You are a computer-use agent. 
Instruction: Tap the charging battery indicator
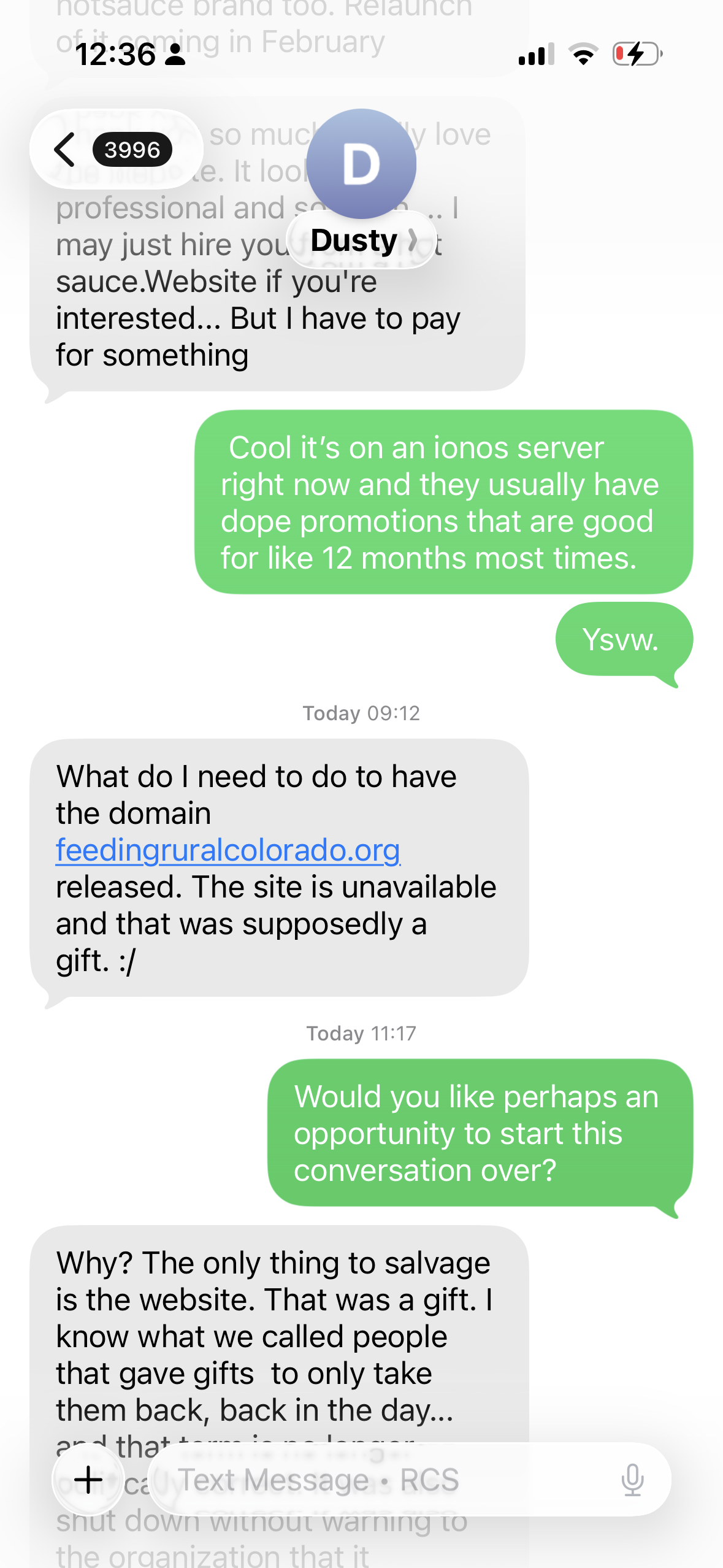(x=633, y=55)
